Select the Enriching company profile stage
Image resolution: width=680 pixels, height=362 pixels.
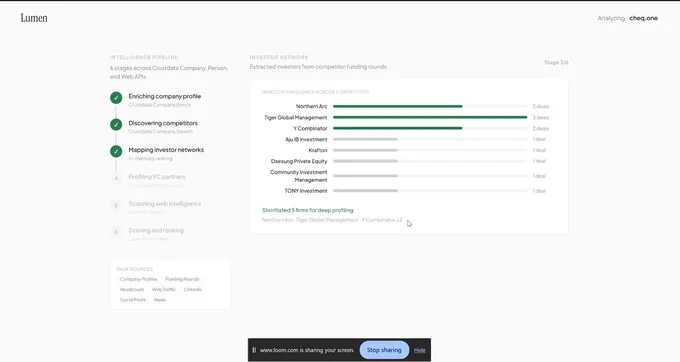click(164, 96)
